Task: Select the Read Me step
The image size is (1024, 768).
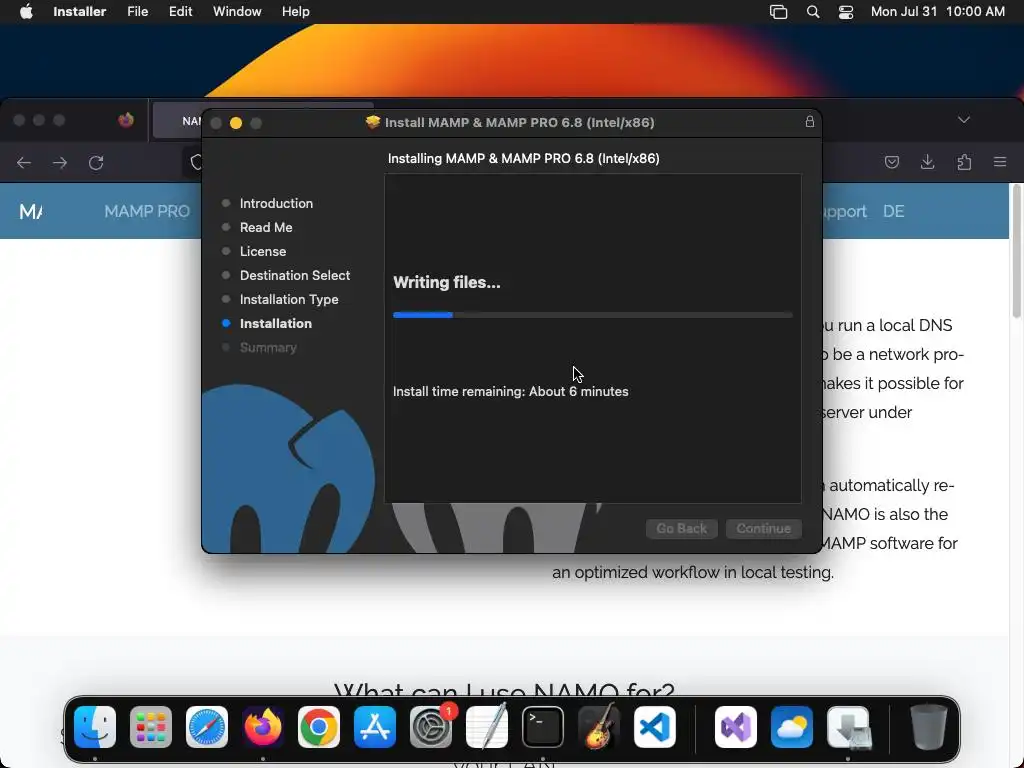Action: tap(266, 228)
